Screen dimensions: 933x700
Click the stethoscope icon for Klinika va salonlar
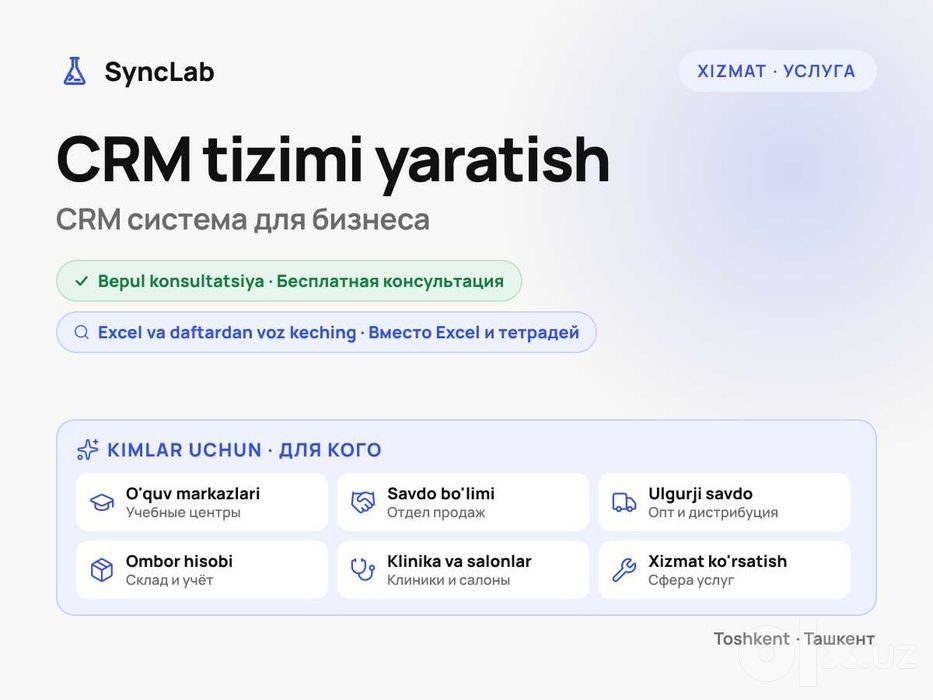pos(363,570)
